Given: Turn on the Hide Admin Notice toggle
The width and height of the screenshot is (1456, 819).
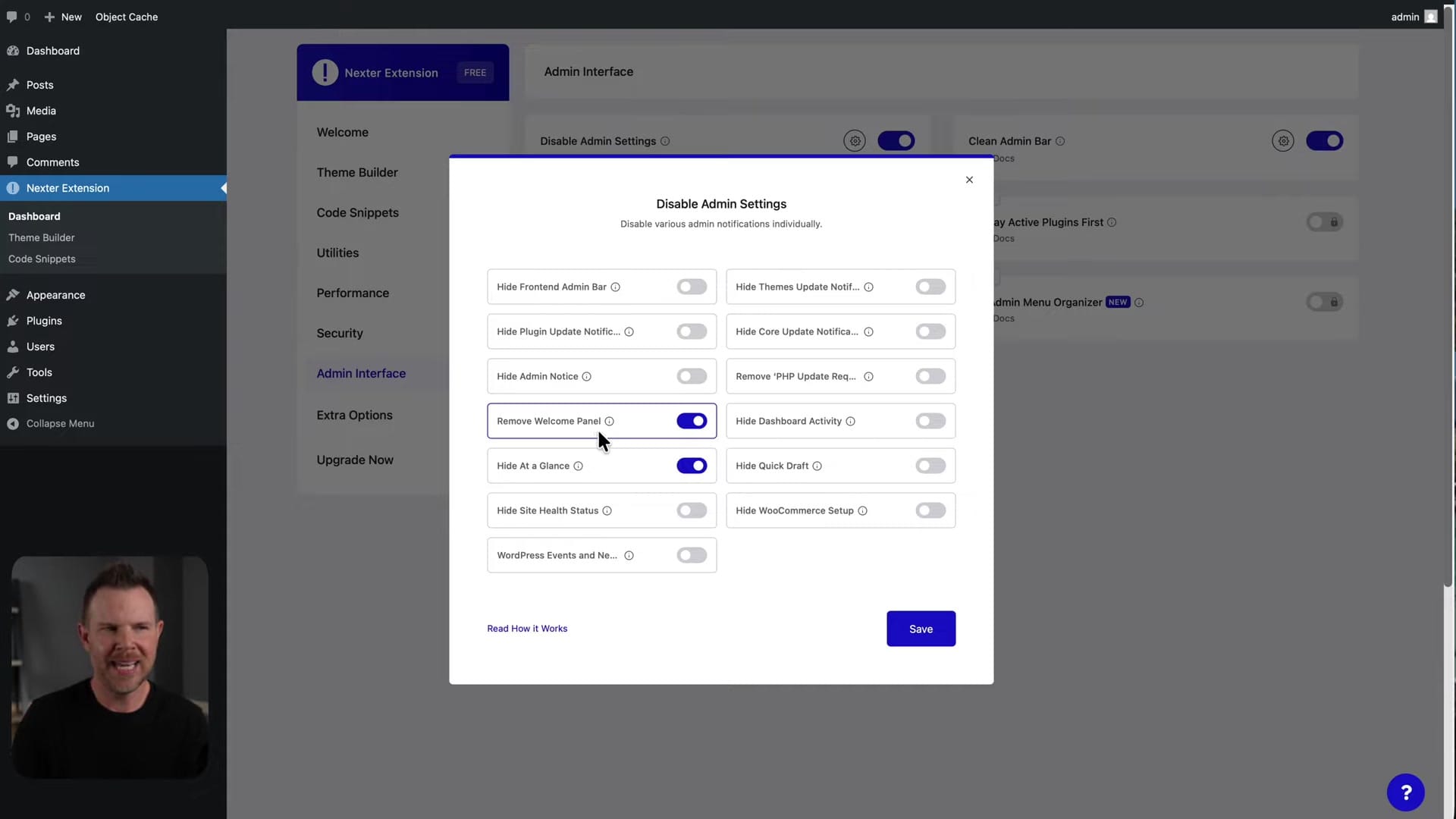Looking at the screenshot, I should (692, 376).
